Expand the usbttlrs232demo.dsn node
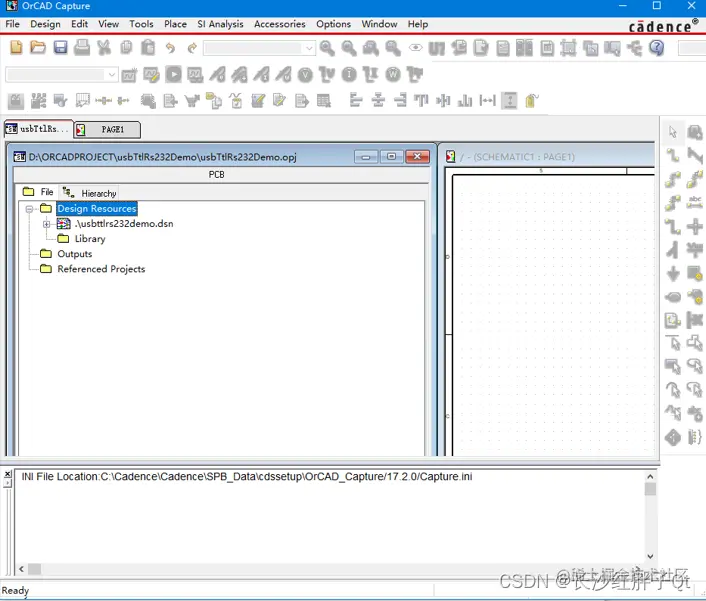 47,224
